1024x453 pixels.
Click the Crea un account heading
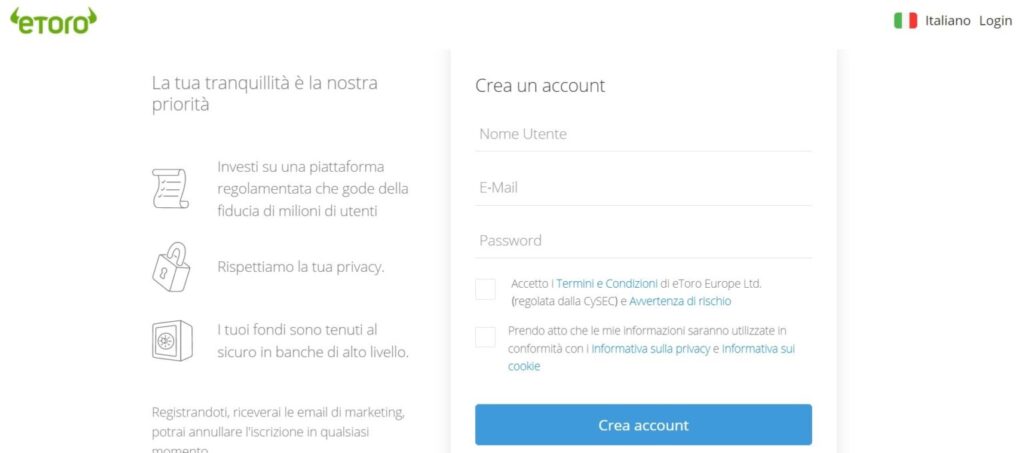(540, 86)
